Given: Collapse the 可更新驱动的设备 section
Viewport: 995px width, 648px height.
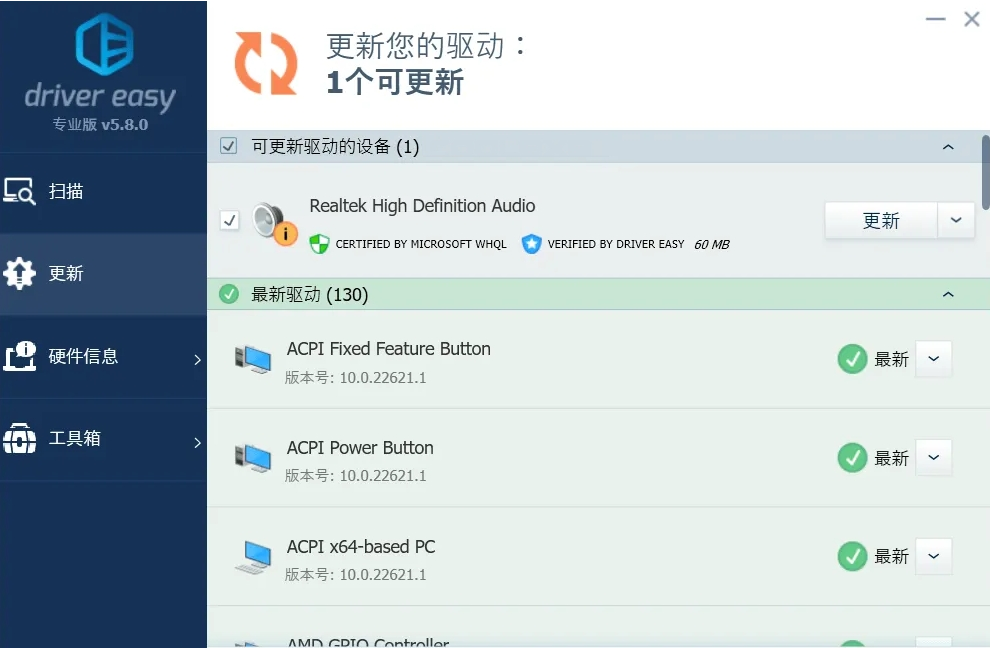Looking at the screenshot, I should click(x=948, y=147).
